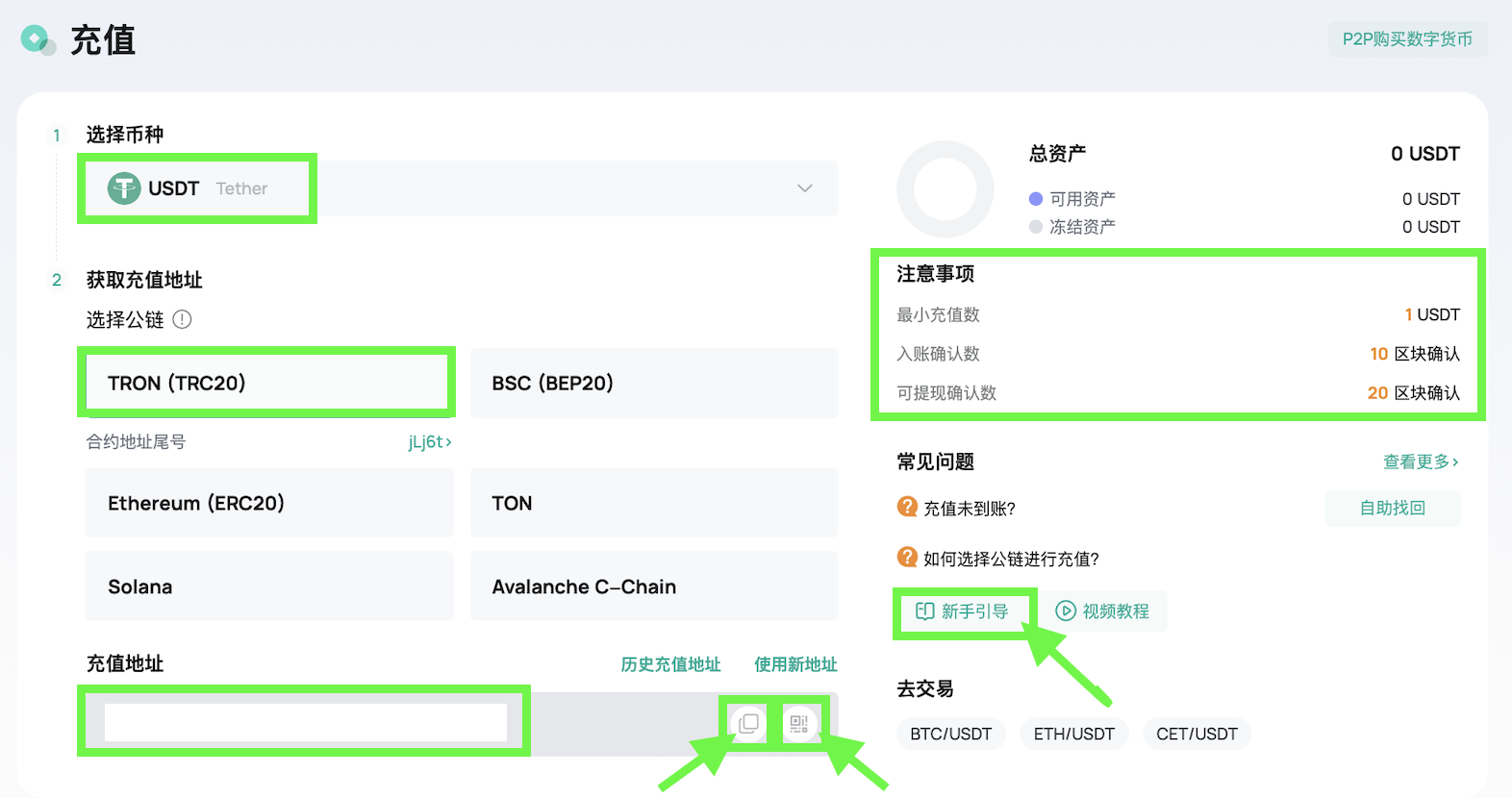Image resolution: width=1512 pixels, height=798 pixels.
Task: Click the P2P购买数字货币 button
Action: coord(1407,39)
